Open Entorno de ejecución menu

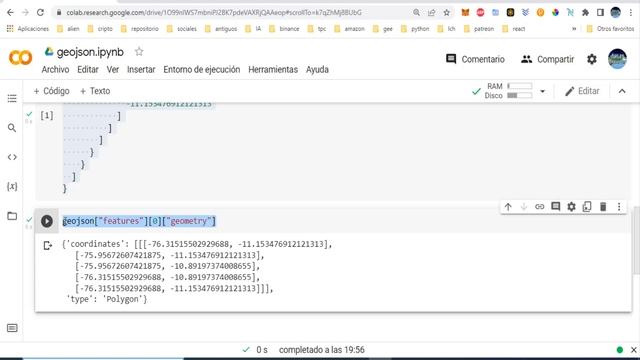coord(202,69)
